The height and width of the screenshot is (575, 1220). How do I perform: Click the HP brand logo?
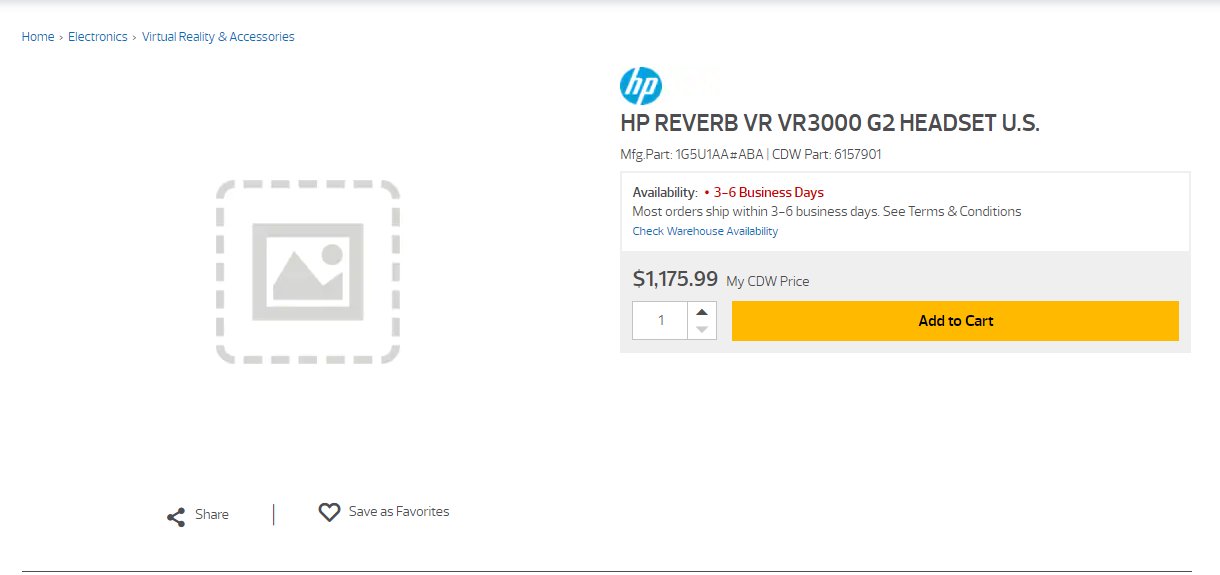click(641, 86)
